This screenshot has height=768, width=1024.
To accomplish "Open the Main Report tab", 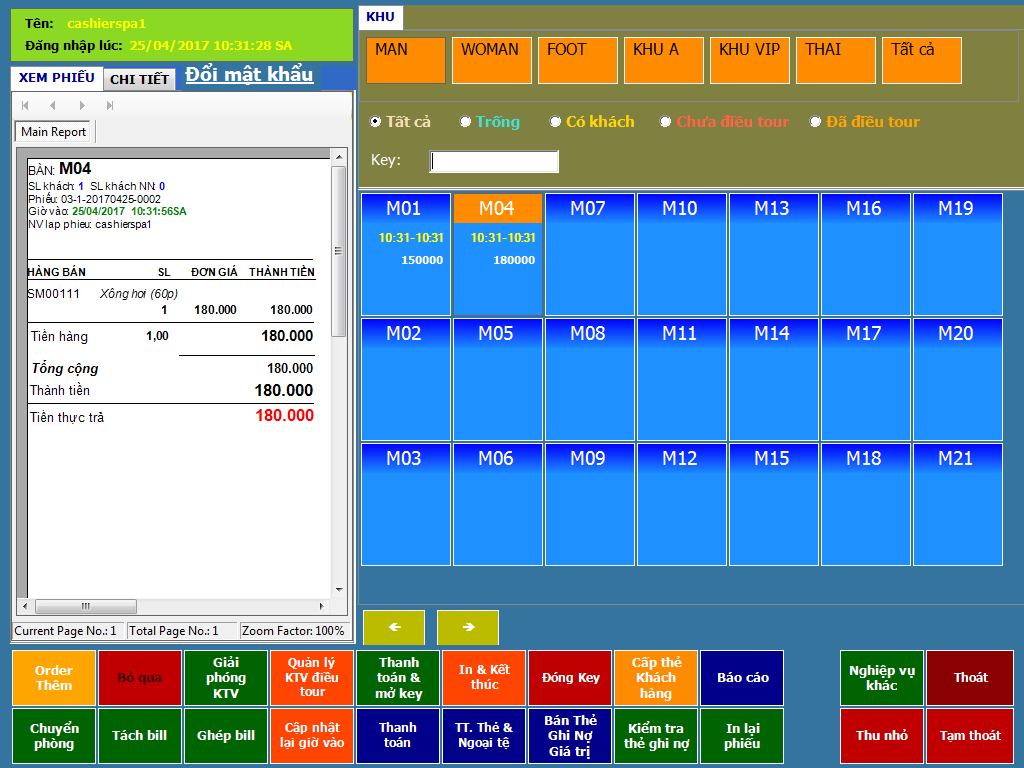I will 54,132.
